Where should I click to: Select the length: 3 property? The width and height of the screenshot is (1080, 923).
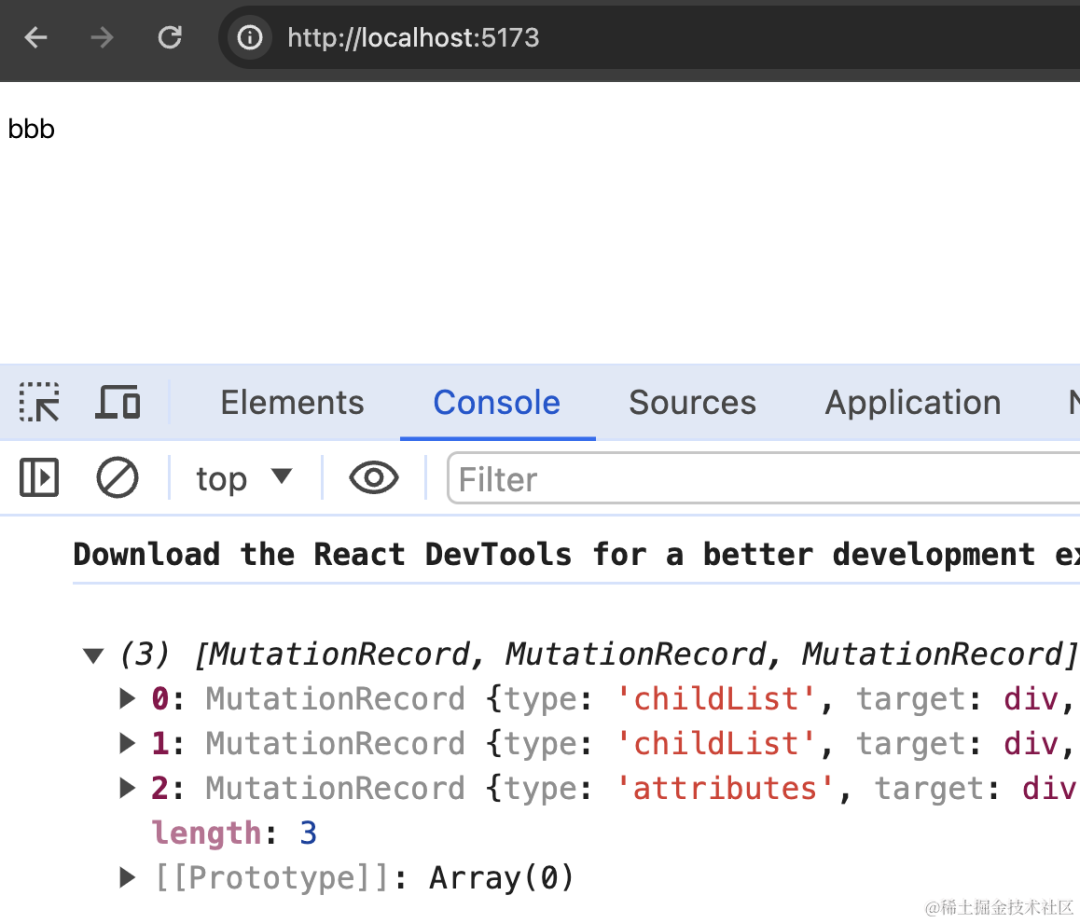[x=234, y=833]
